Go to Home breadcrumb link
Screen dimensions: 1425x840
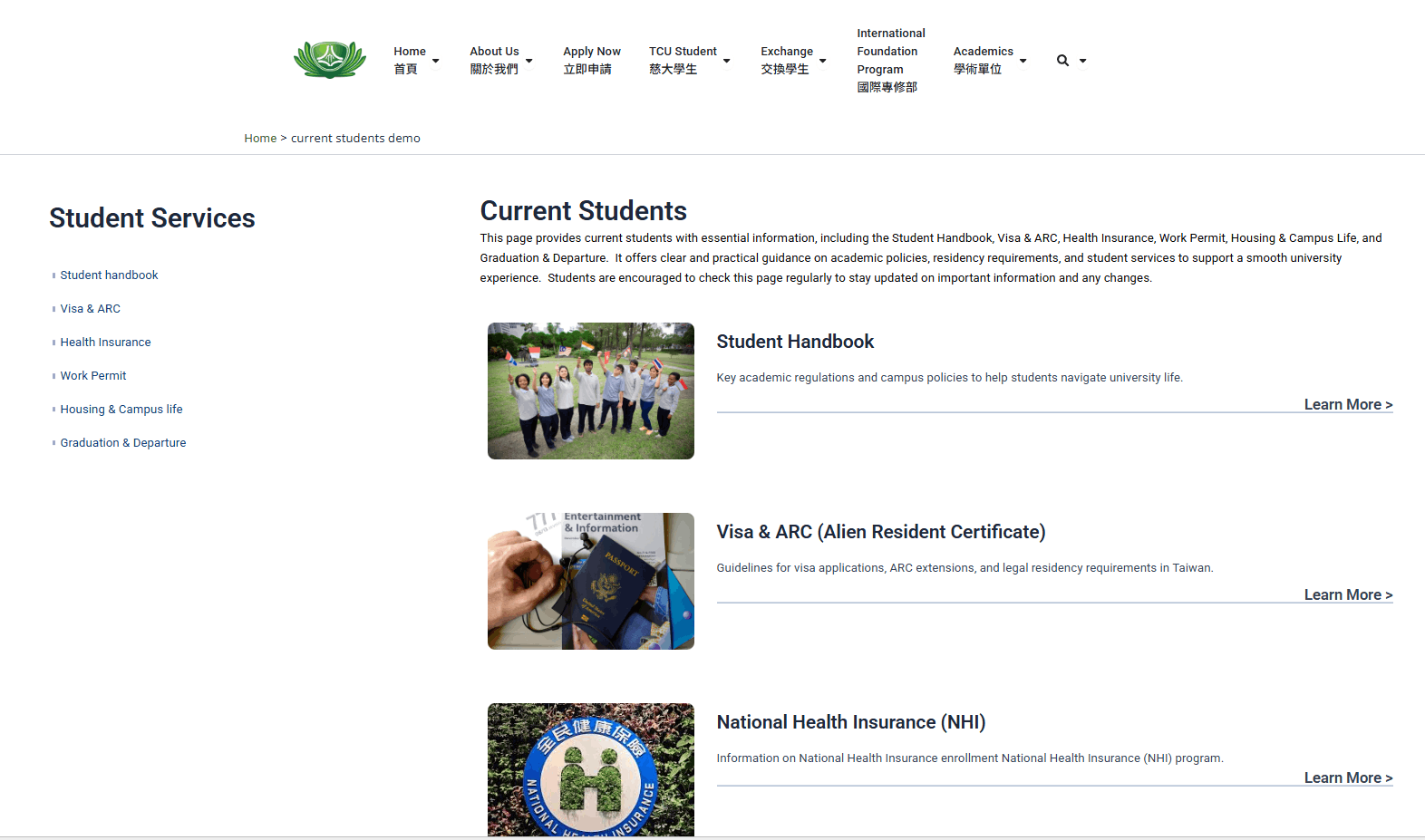click(260, 138)
